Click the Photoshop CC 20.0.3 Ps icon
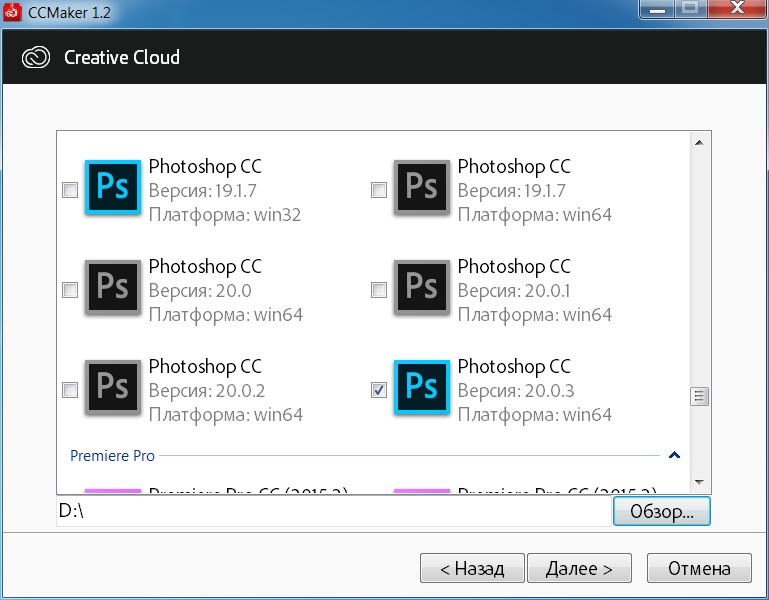 (x=422, y=387)
